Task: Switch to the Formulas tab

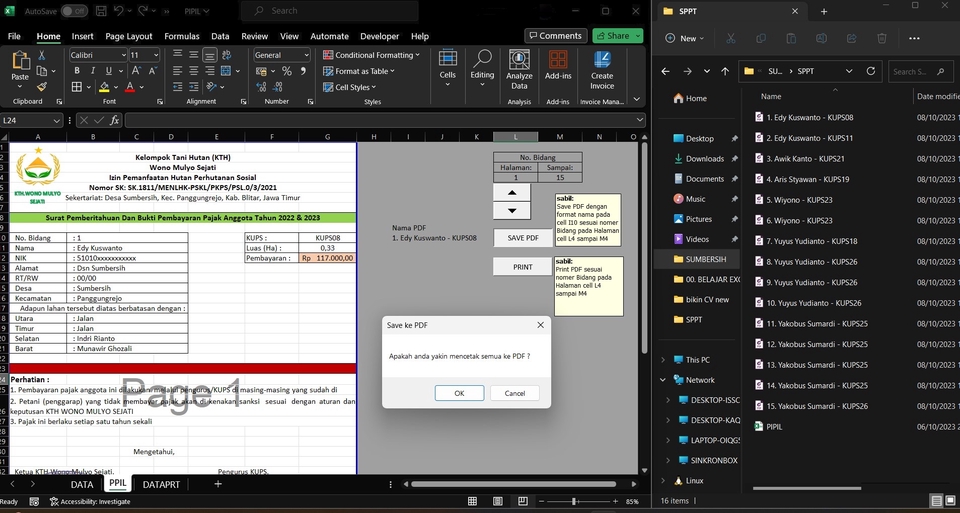Action: coord(182,36)
